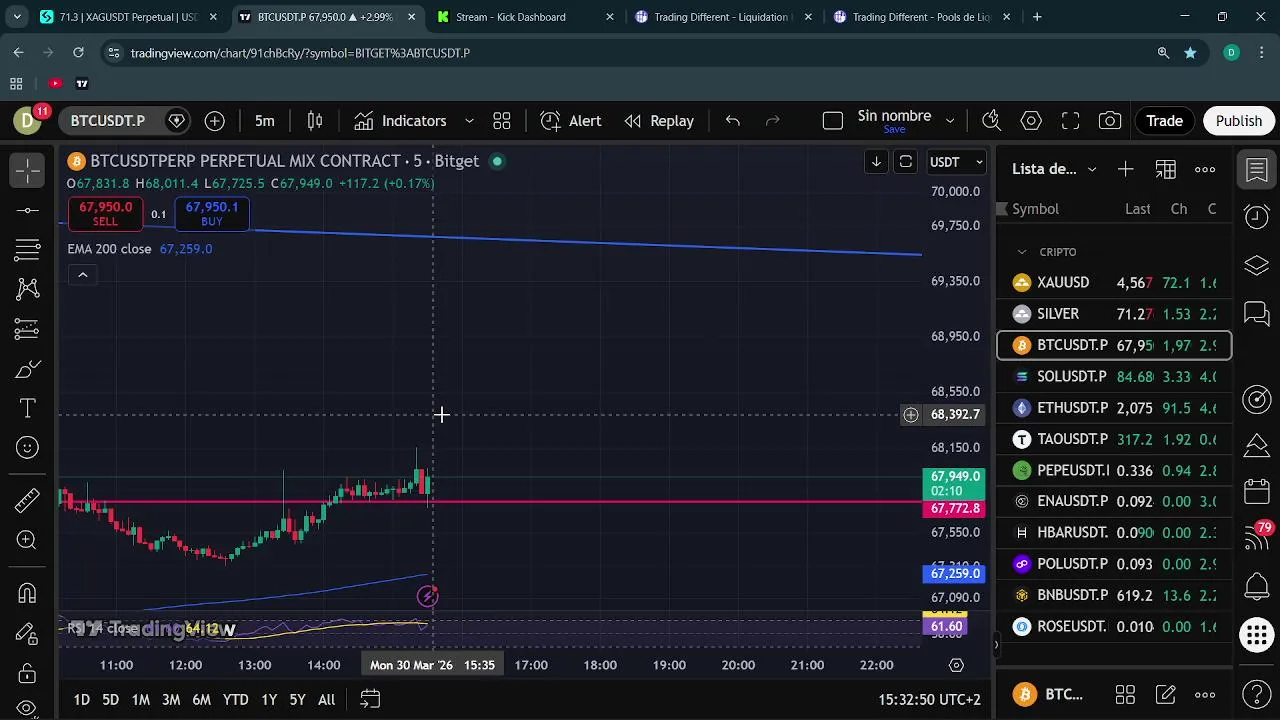Open the go to date calendar
The image size is (1280, 720).
click(370, 698)
